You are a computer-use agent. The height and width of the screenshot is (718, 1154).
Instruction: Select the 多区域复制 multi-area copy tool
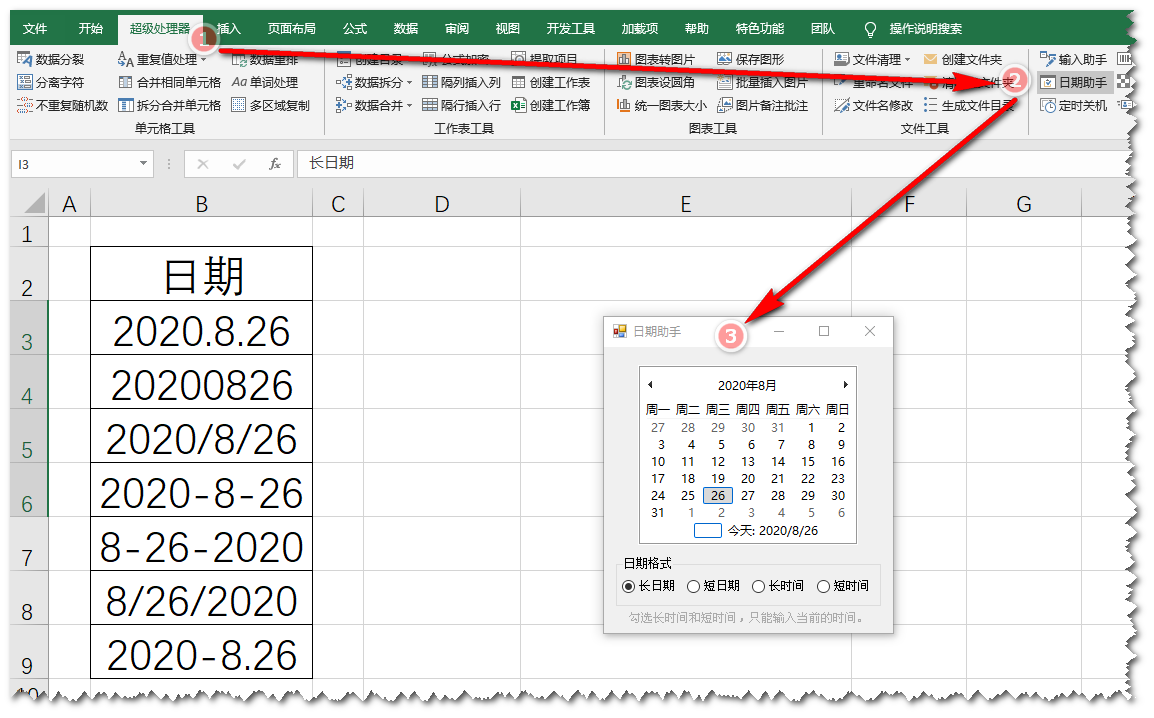pos(271,106)
